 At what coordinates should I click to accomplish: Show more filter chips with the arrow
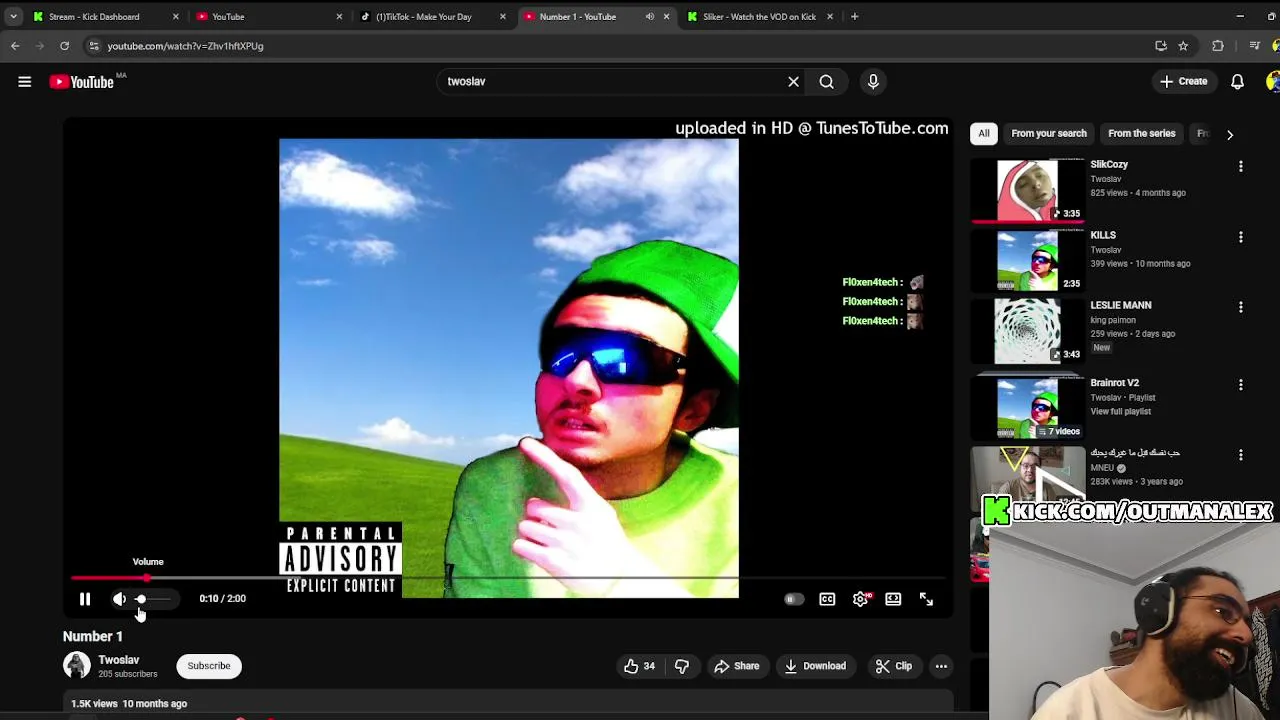tap(1230, 134)
